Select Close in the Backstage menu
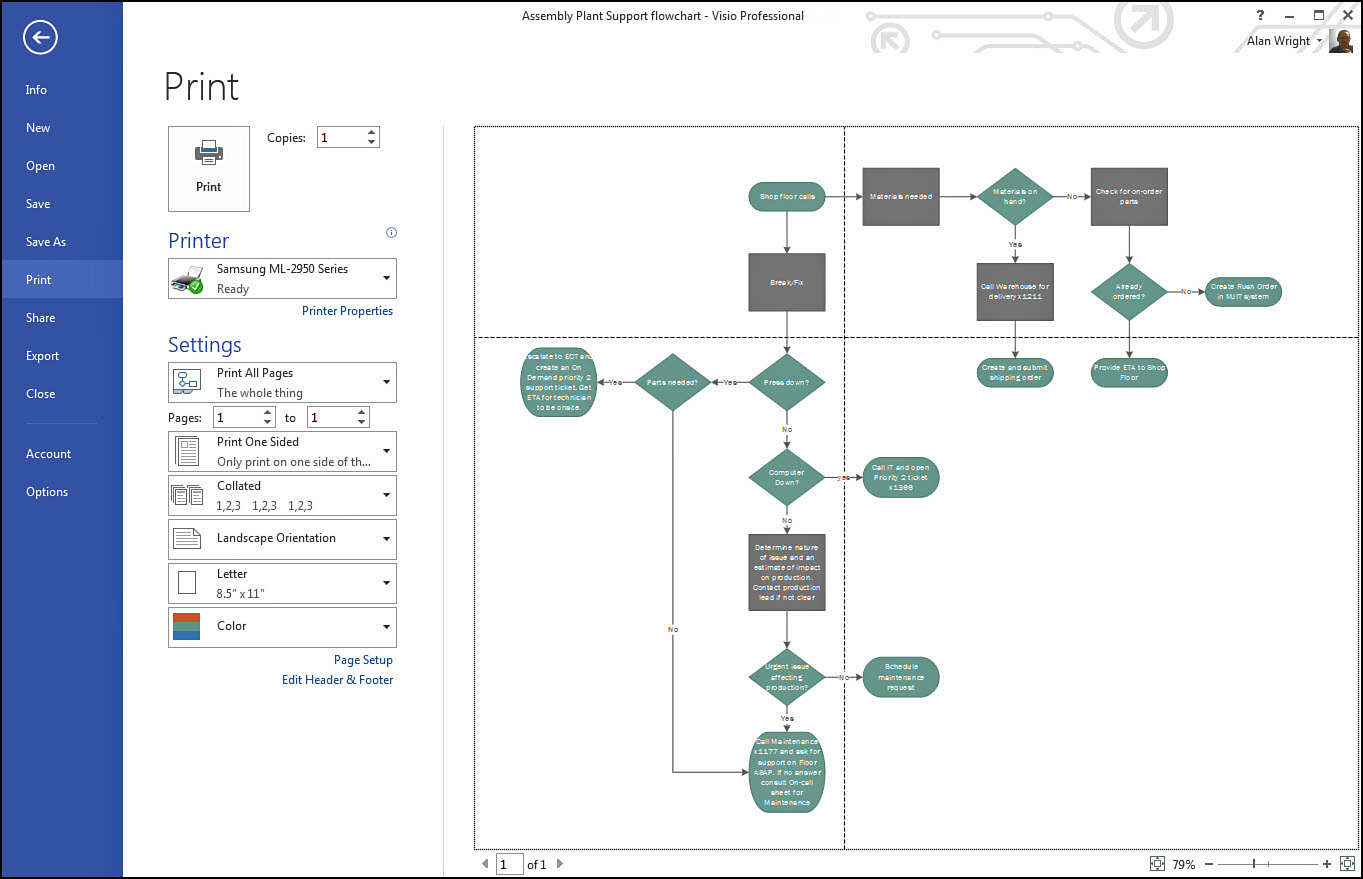Screen dimensions: 1363x879 click(61, 394)
